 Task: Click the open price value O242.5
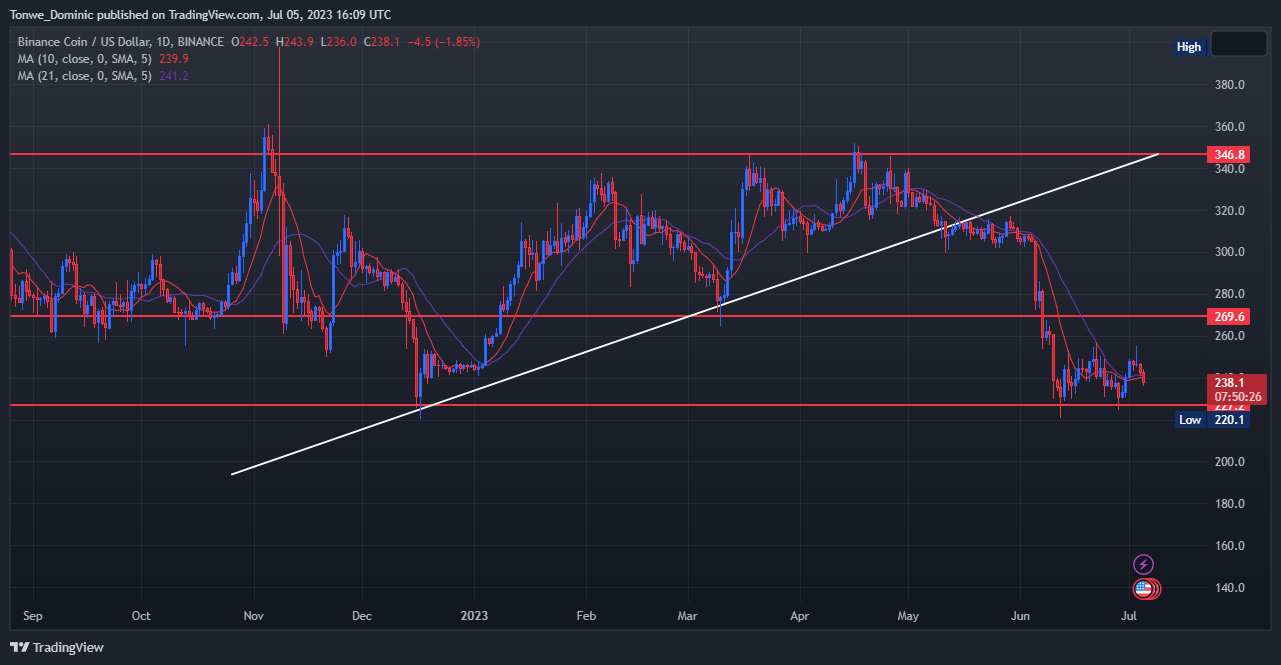pyautogui.click(x=252, y=42)
